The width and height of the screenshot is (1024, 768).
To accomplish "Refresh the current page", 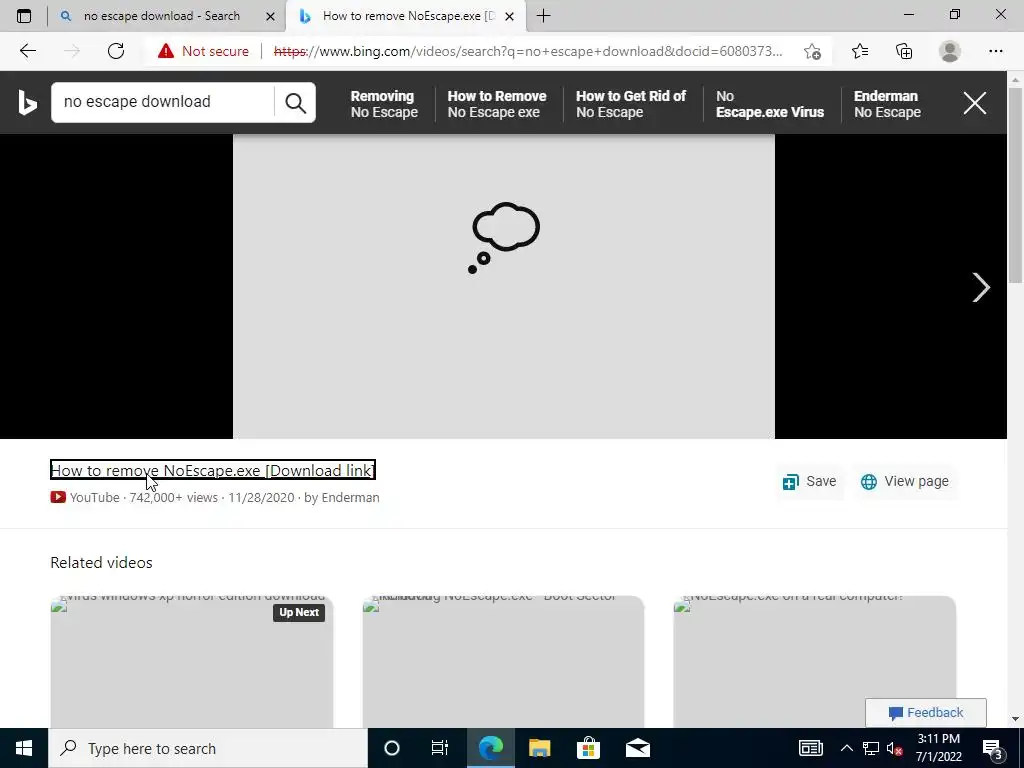I will (116, 51).
